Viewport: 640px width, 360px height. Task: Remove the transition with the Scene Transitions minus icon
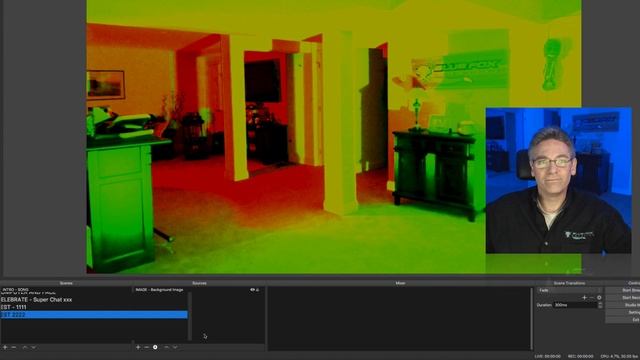point(591,298)
